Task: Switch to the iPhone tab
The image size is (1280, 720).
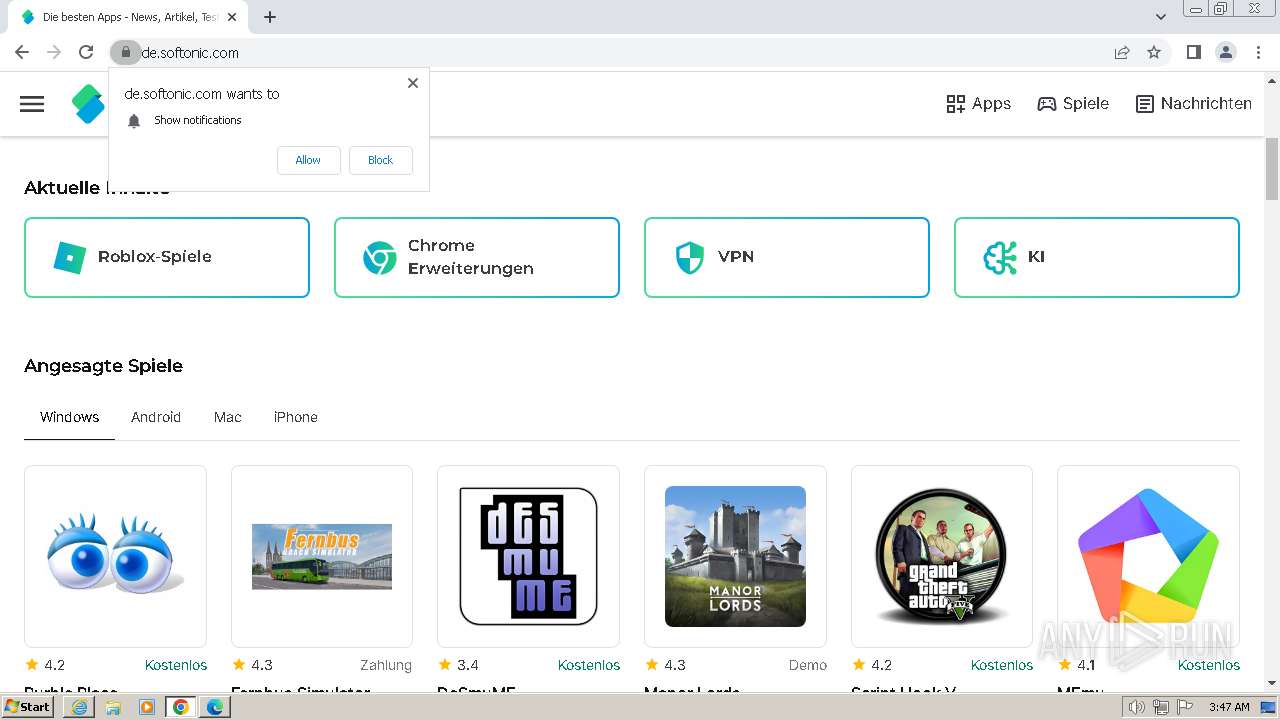Action: [x=296, y=417]
